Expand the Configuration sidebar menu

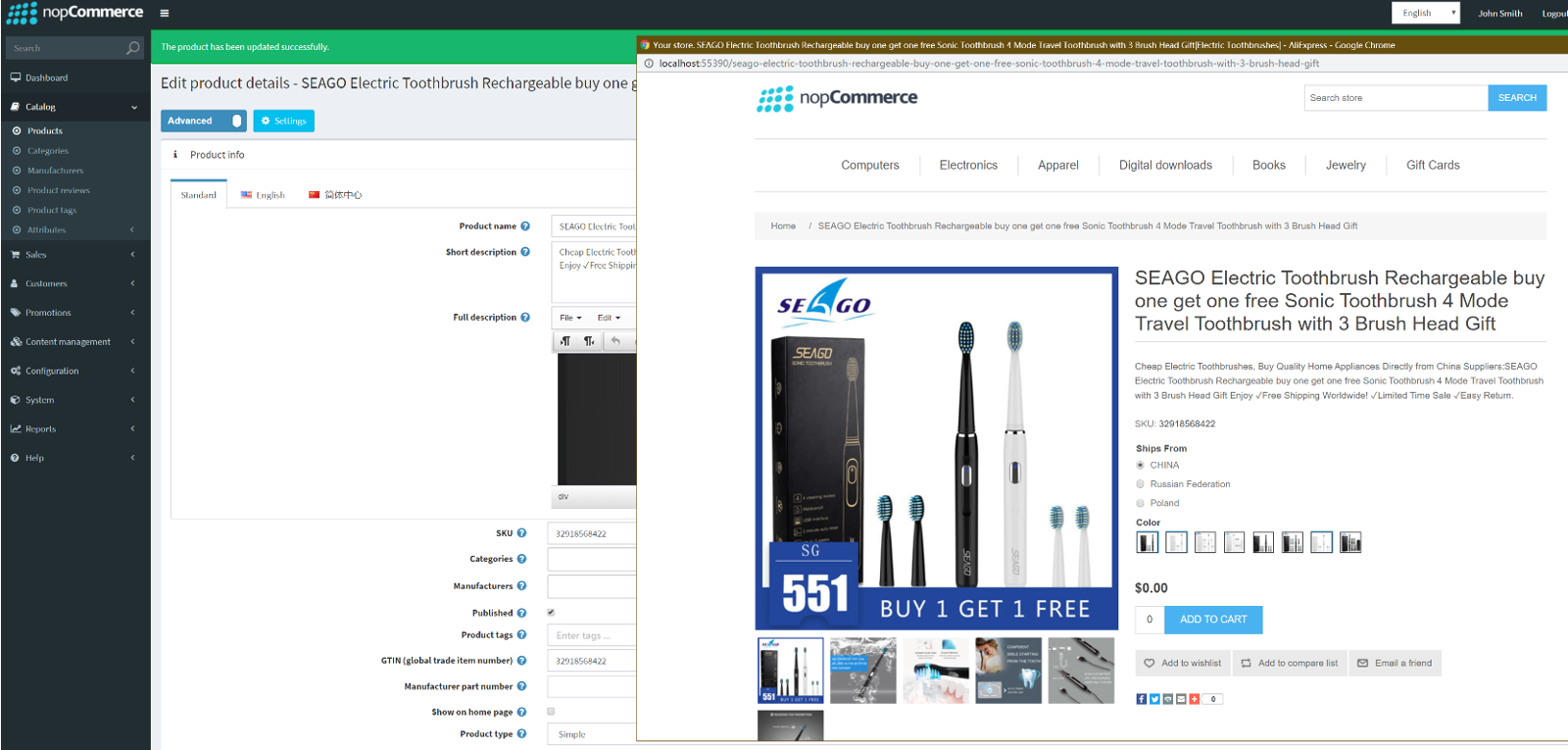coord(75,371)
